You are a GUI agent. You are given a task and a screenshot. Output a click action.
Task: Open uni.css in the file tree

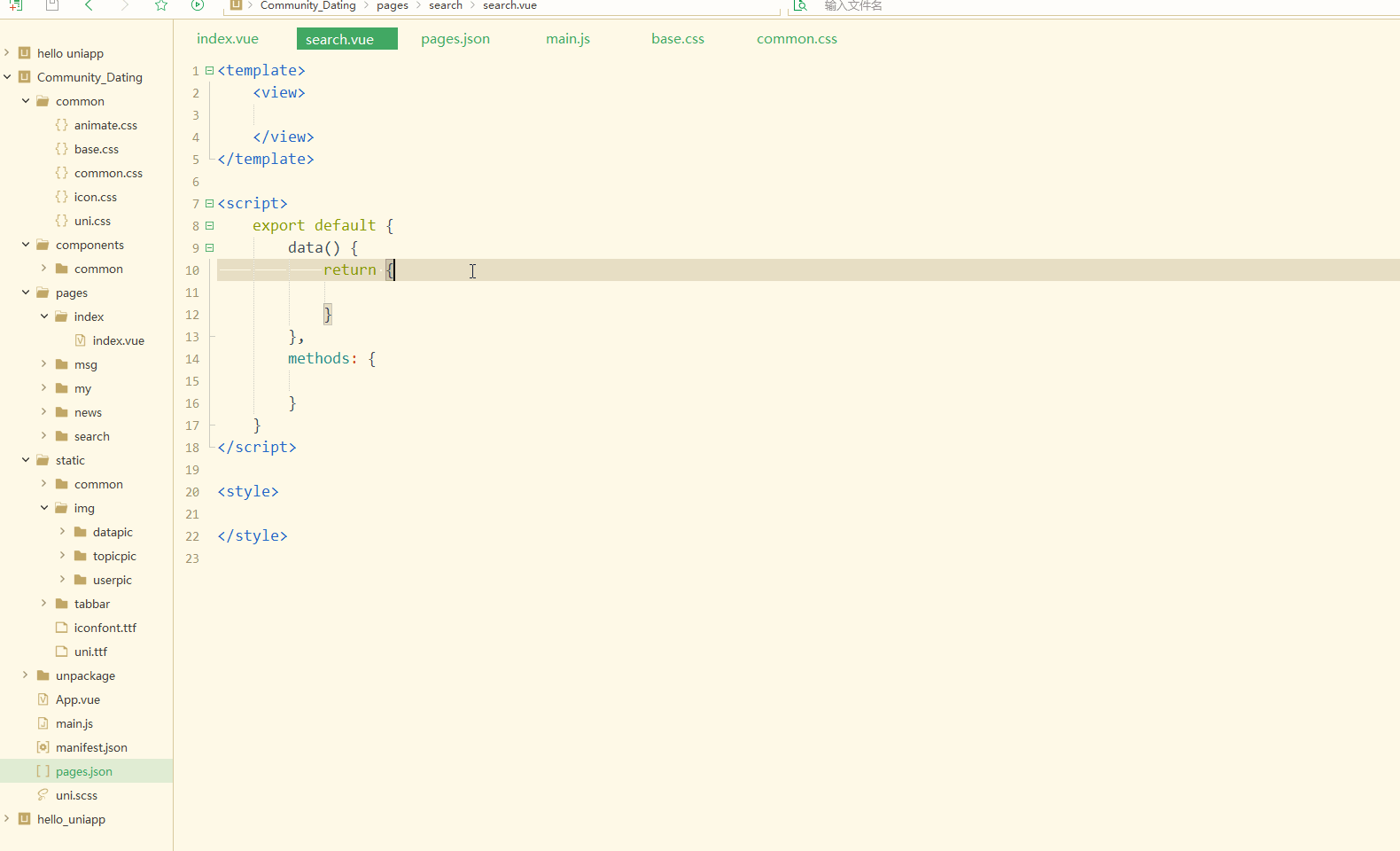coord(92,221)
